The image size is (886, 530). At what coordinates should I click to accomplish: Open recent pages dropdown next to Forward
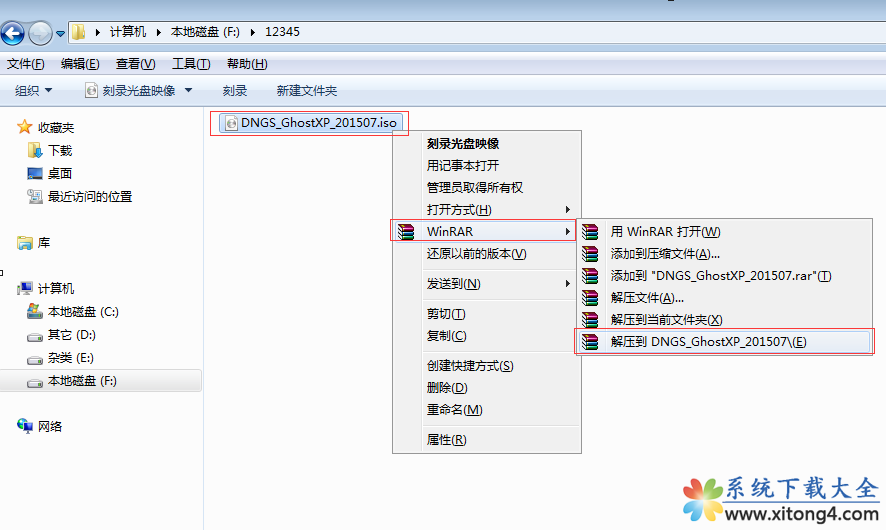60,34
